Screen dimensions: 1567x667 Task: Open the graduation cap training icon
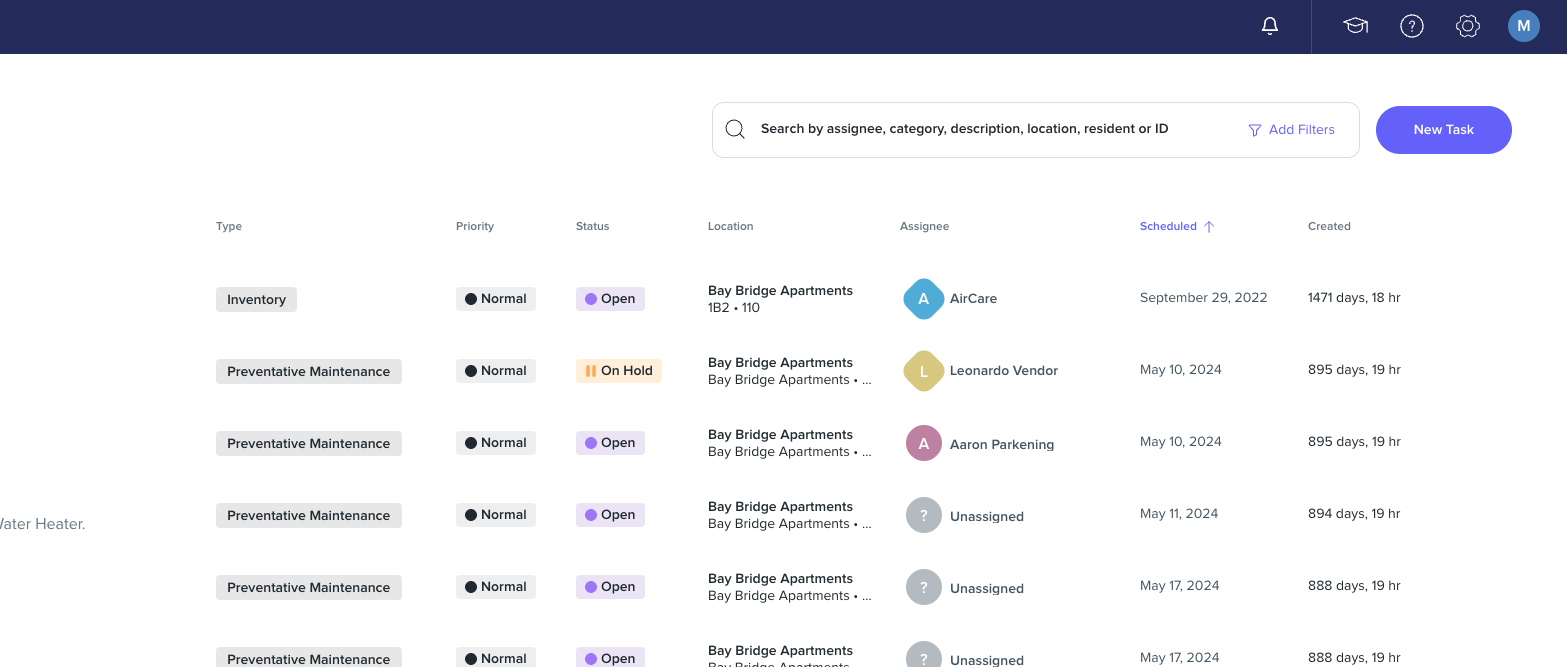click(1355, 27)
